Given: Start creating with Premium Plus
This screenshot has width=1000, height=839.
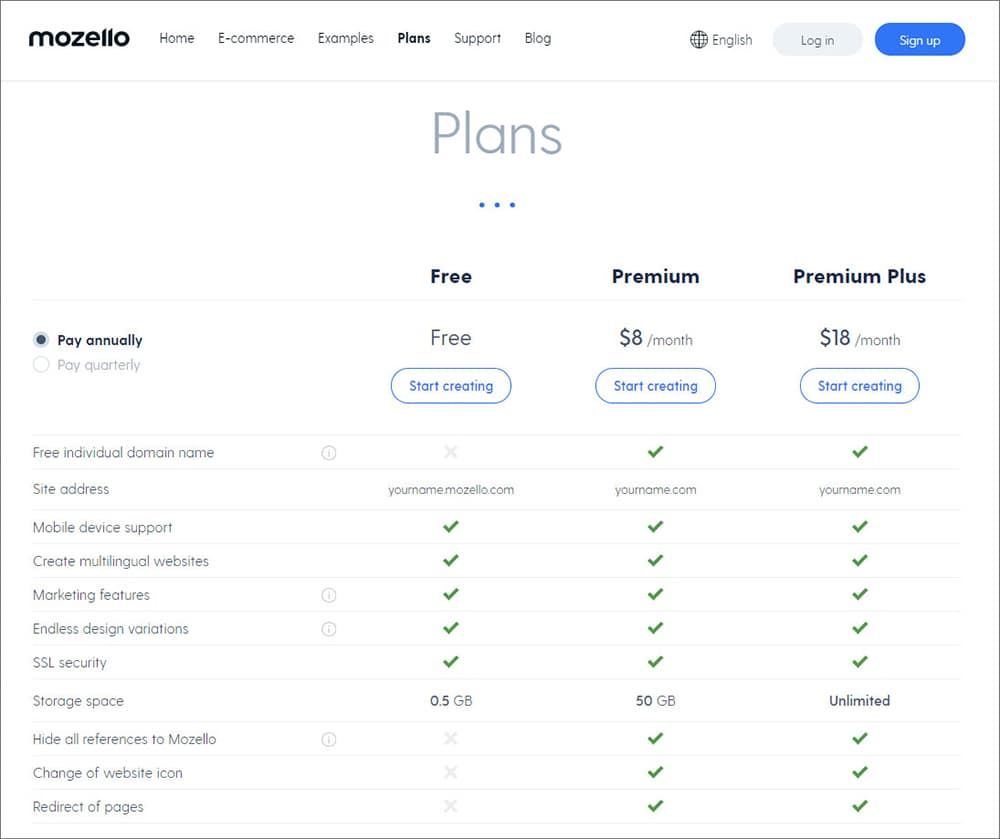Looking at the screenshot, I should click(x=860, y=386).
